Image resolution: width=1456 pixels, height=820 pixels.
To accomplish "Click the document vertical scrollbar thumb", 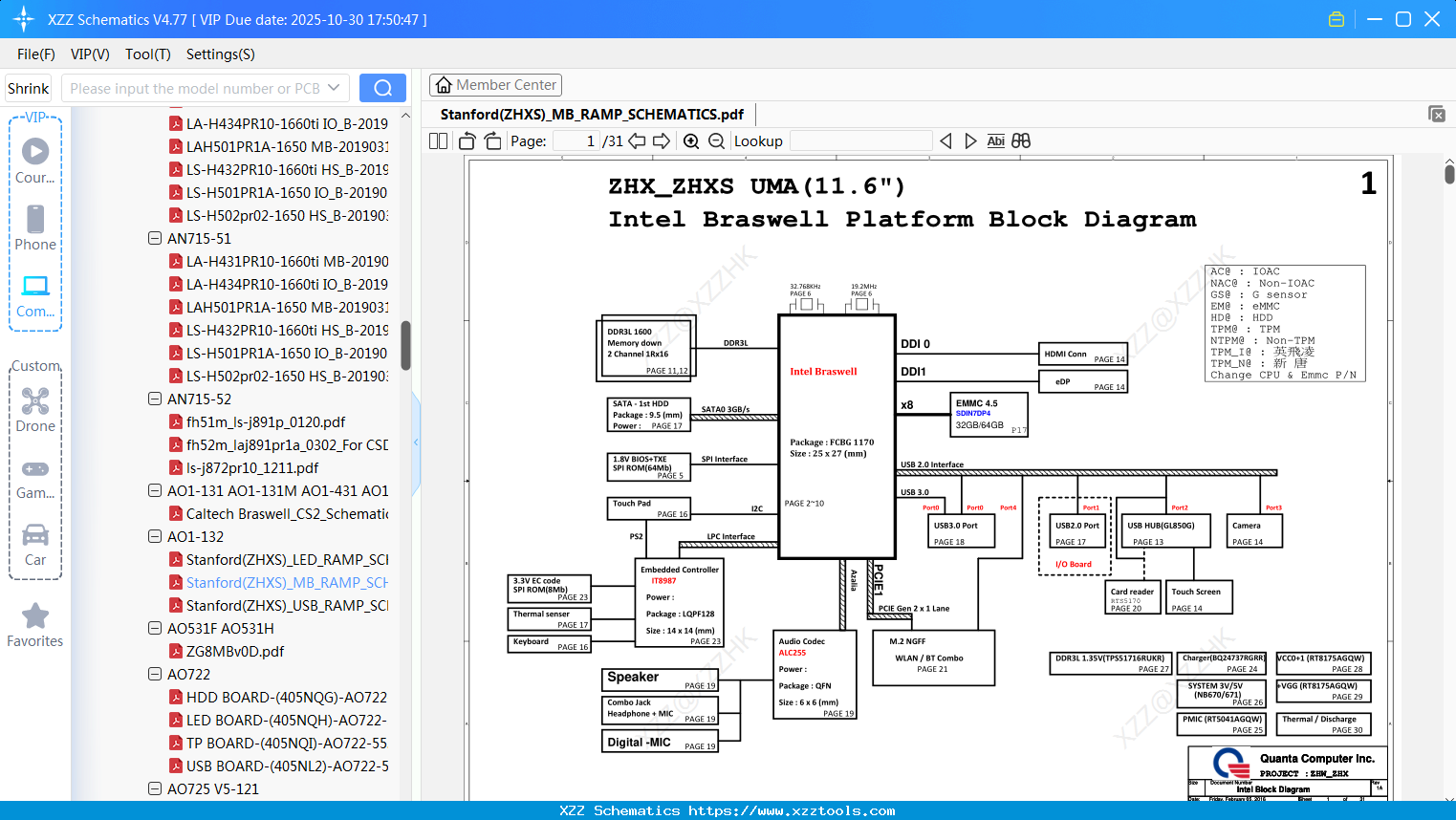I will click(x=1449, y=173).
